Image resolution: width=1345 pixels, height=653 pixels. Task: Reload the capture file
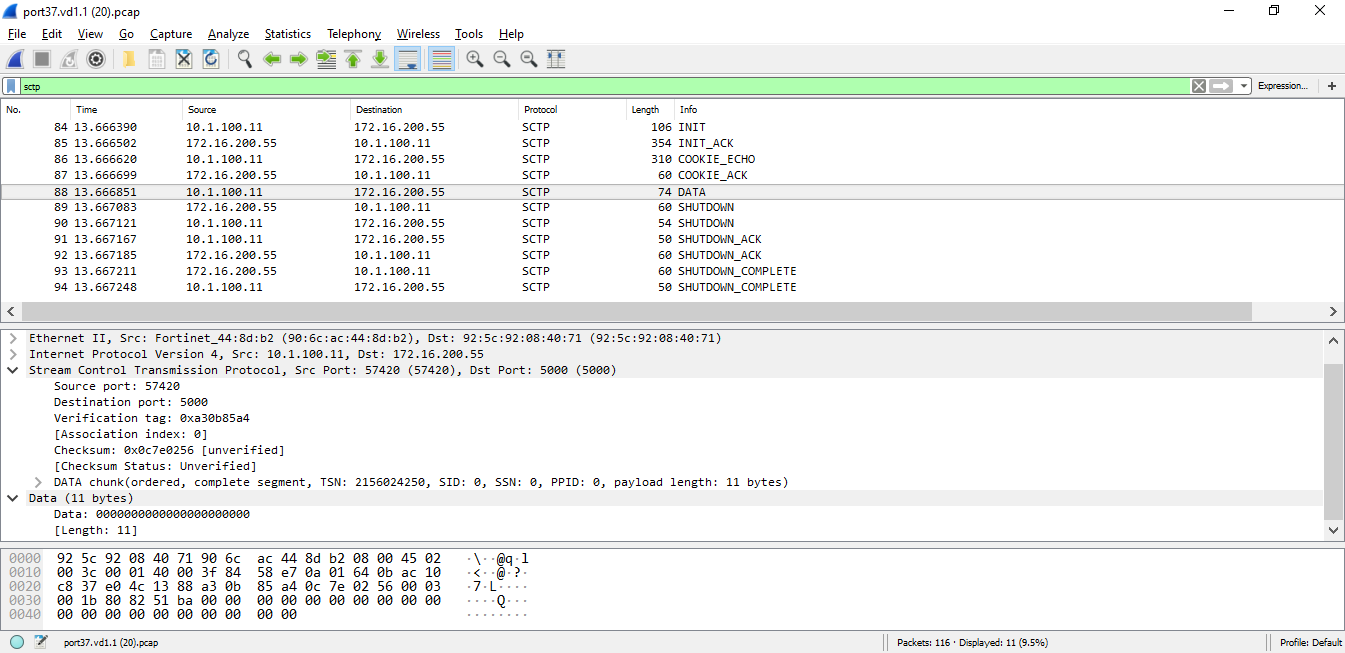[211, 60]
